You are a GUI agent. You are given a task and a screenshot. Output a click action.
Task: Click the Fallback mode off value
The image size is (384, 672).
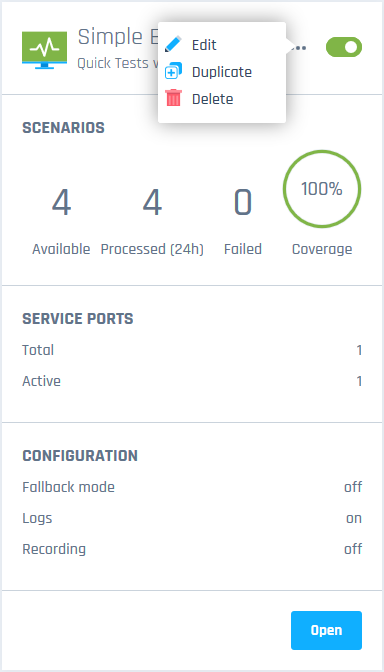(353, 487)
